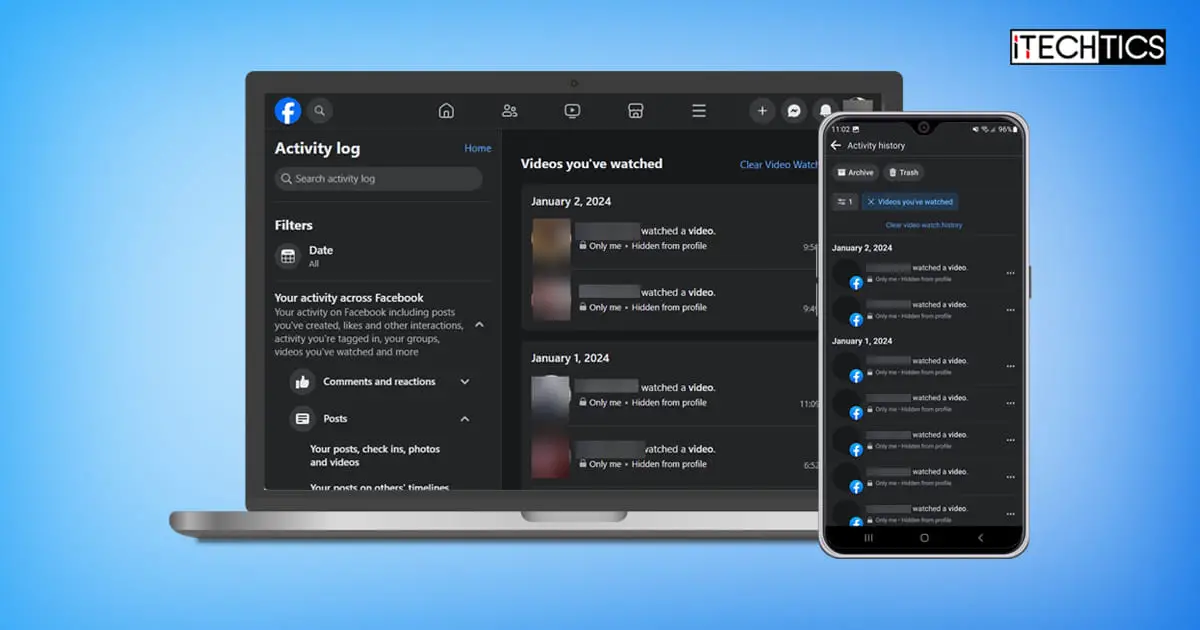Viewport: 1200px width, 630px height.
Task: Click the Home link beside Activity log
Action: point(478,148)
